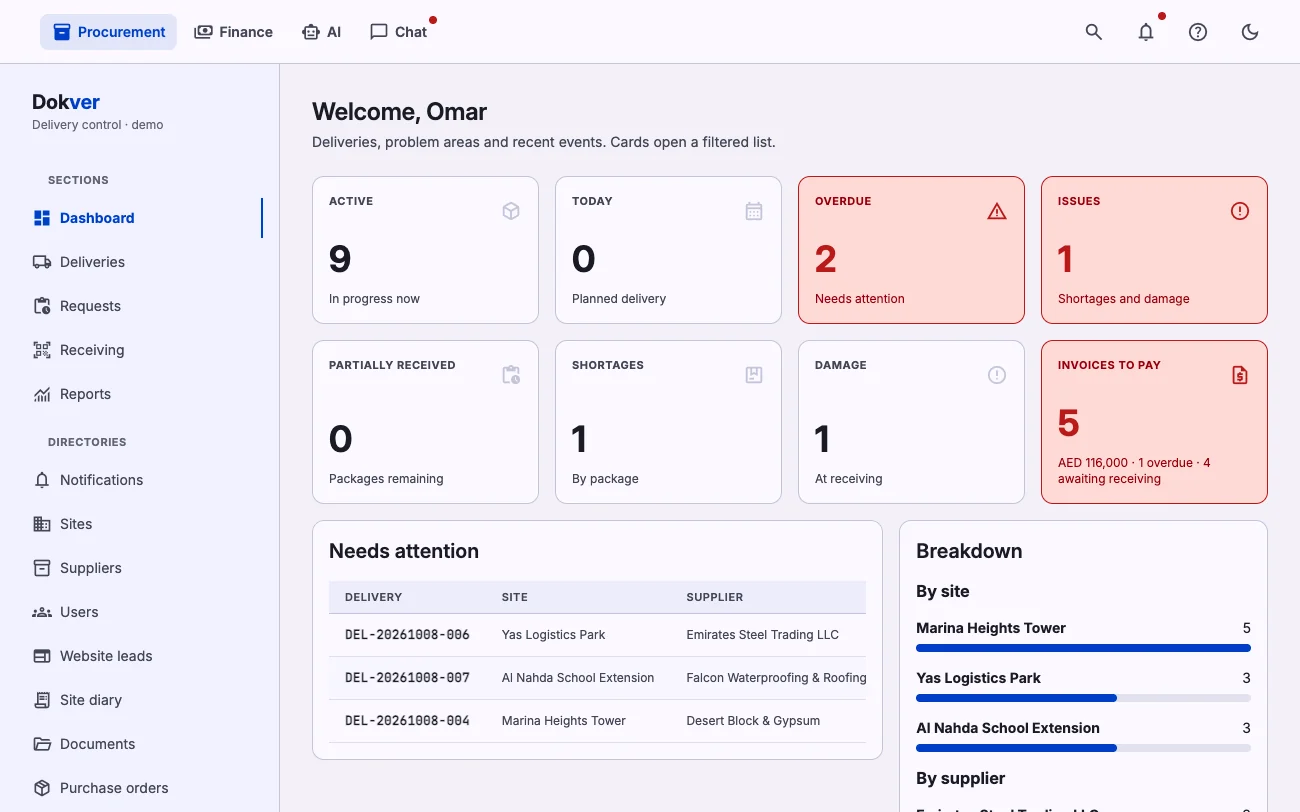
Task: Click the Purchase orders package icon
Action: pyautogui.click(x=42, y=788)
